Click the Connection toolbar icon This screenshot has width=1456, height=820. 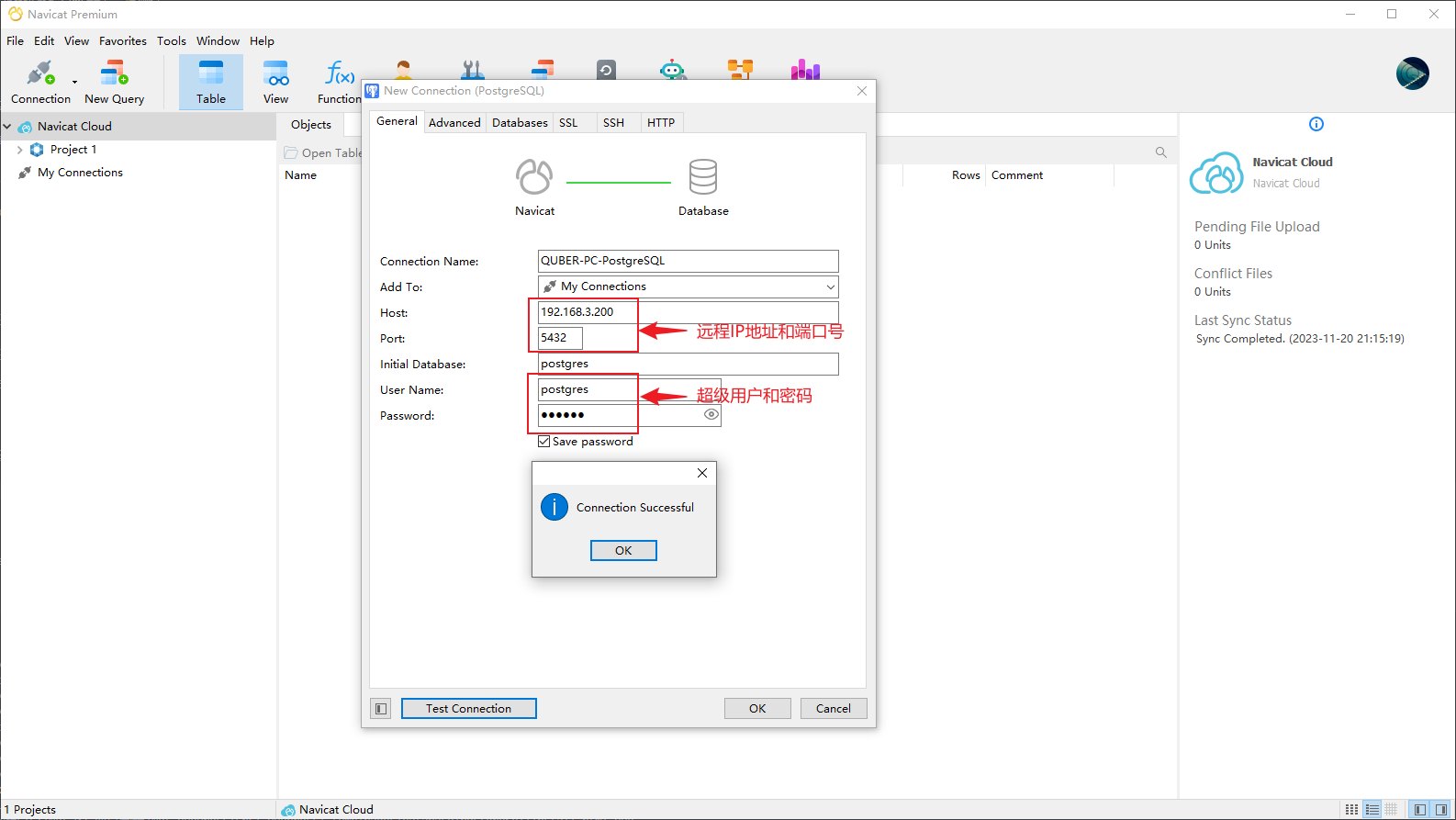pos(40,82)
